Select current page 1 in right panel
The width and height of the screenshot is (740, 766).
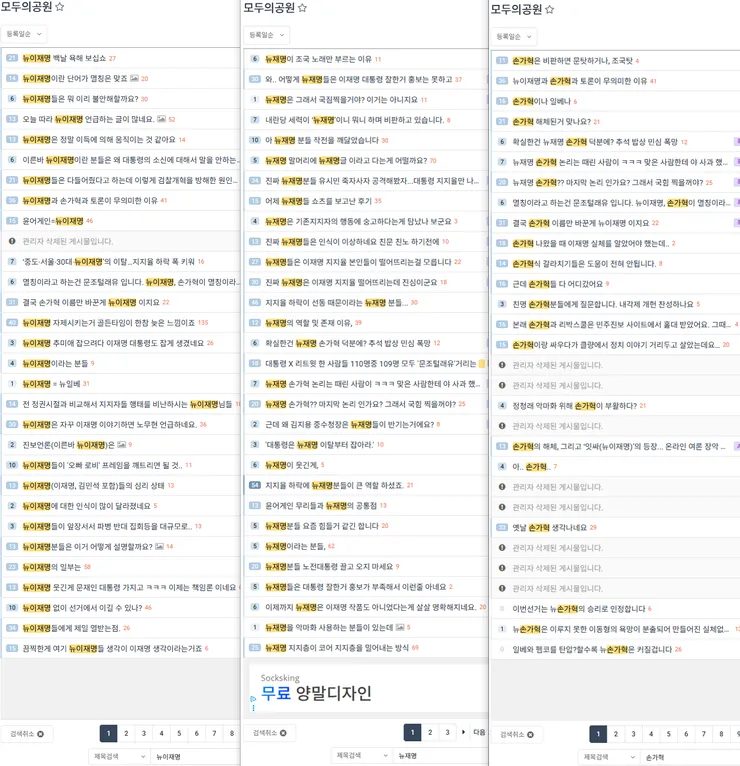coord(598,734)
